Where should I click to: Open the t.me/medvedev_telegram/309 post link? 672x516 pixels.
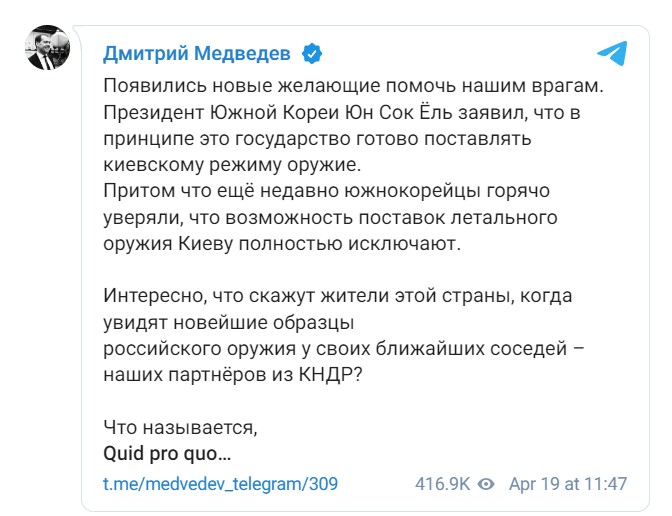[x=221, y=484]
